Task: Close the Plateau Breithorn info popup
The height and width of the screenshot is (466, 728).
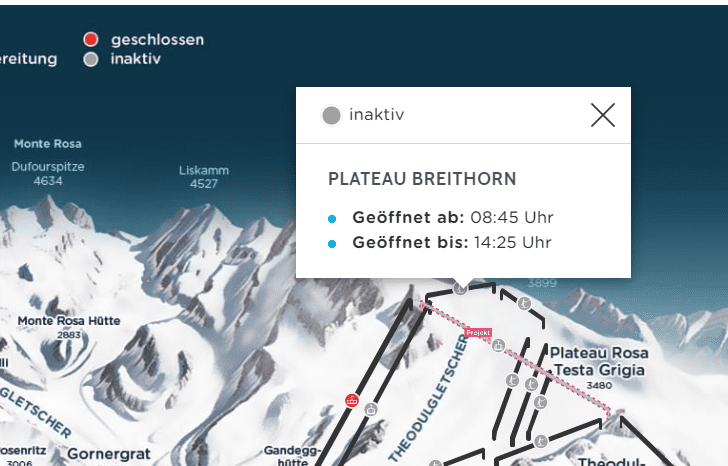Action: click(x=602, y=116)
